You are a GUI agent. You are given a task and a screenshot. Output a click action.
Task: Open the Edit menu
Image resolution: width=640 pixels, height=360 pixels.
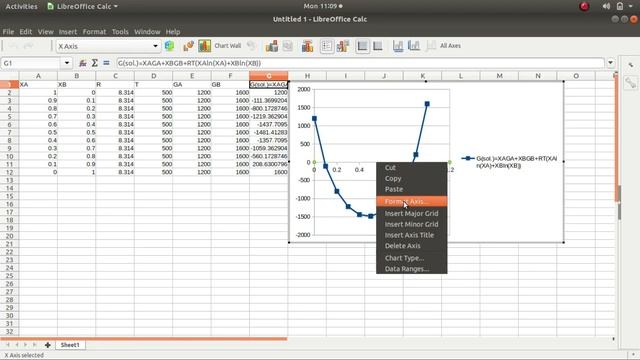click(25, 31)
